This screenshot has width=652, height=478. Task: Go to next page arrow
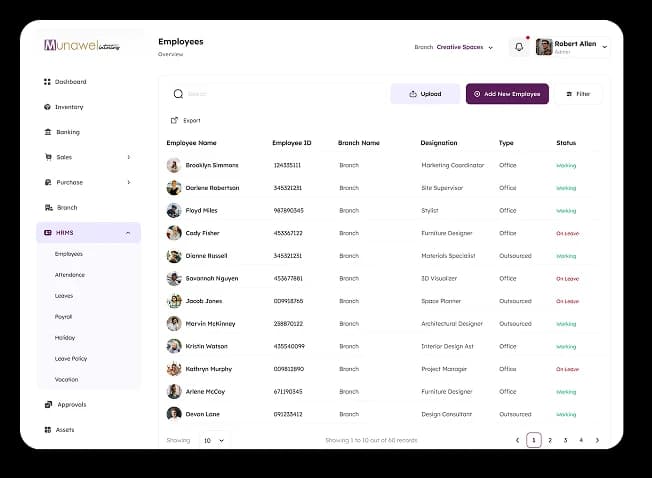(x=597, y=440)
